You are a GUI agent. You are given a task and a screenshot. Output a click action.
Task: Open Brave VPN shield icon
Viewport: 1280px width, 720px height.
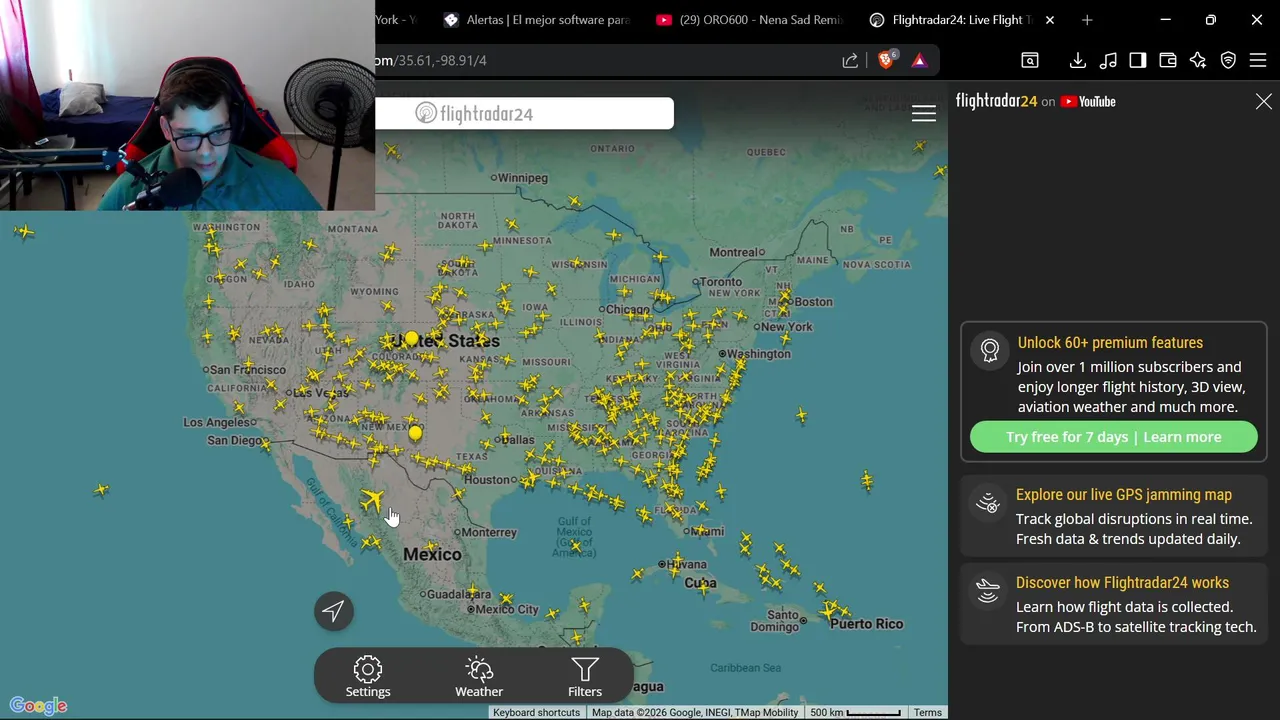pos(1228,60)
